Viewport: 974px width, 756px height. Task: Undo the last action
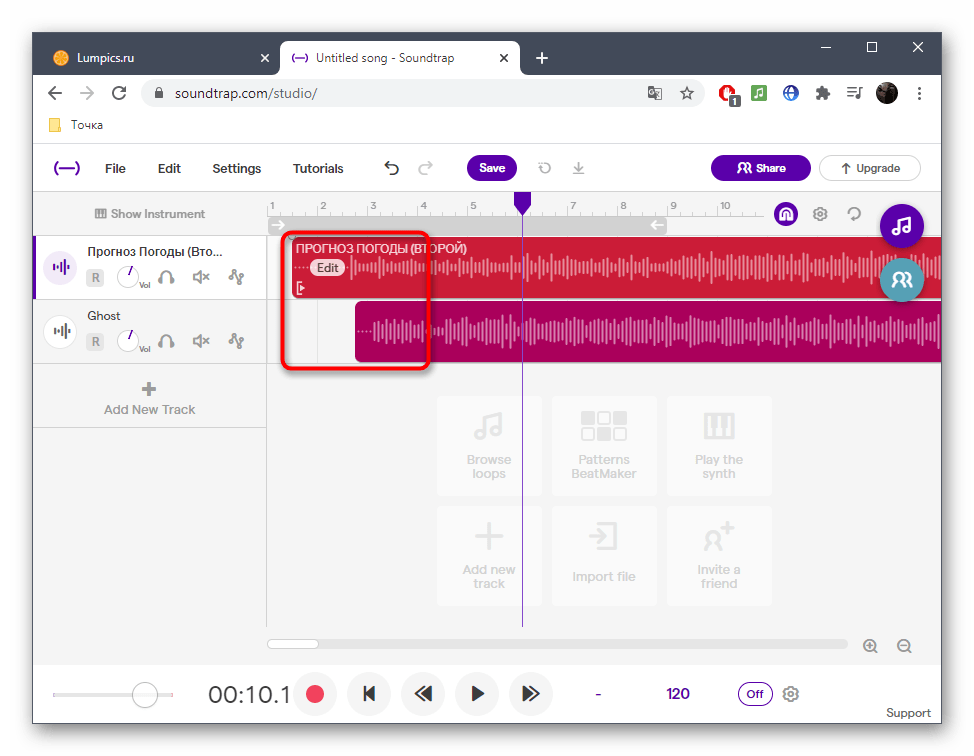point(391,168)
